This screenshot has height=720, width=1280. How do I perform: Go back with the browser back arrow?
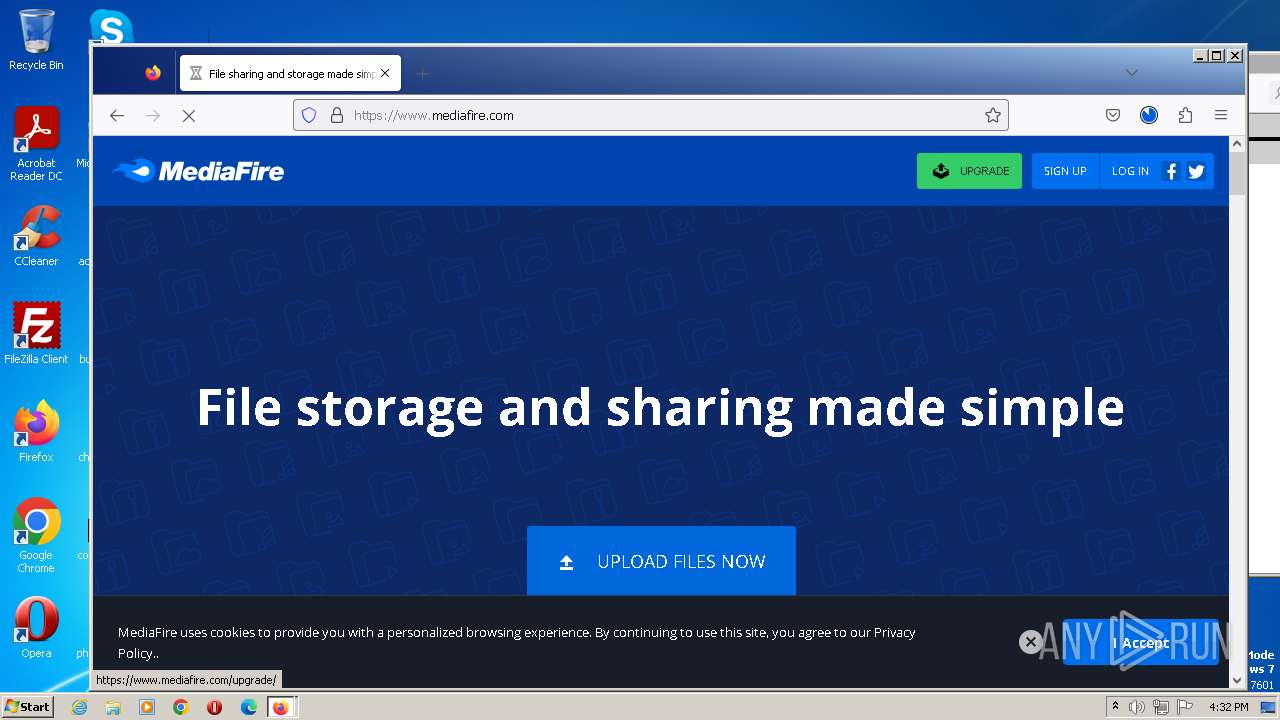[x=117, y=115]
